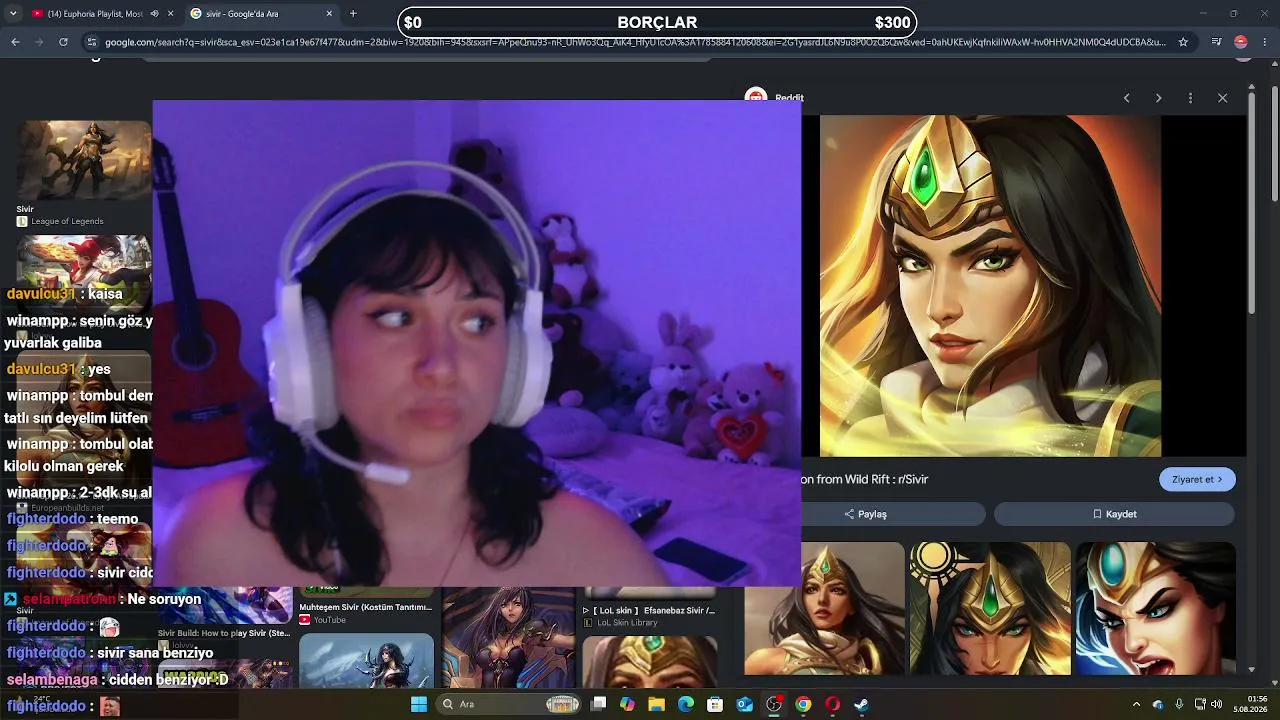Image resolution: width=1280 pixels, height=720 pixels.
Task: Show hidden system tray icons
Action: [1136, 704]
